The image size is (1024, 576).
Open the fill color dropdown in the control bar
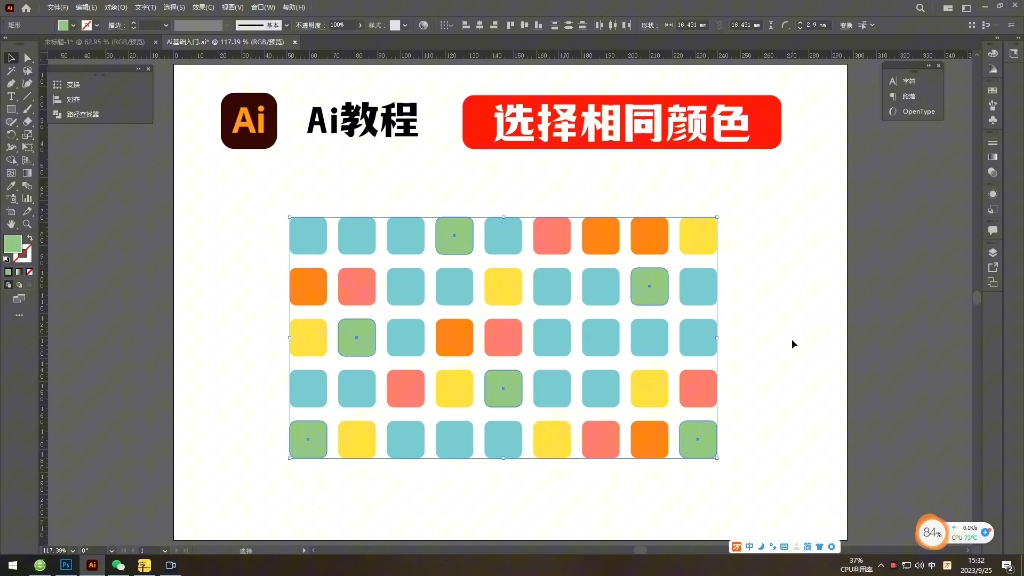click(x=74, y=23)
